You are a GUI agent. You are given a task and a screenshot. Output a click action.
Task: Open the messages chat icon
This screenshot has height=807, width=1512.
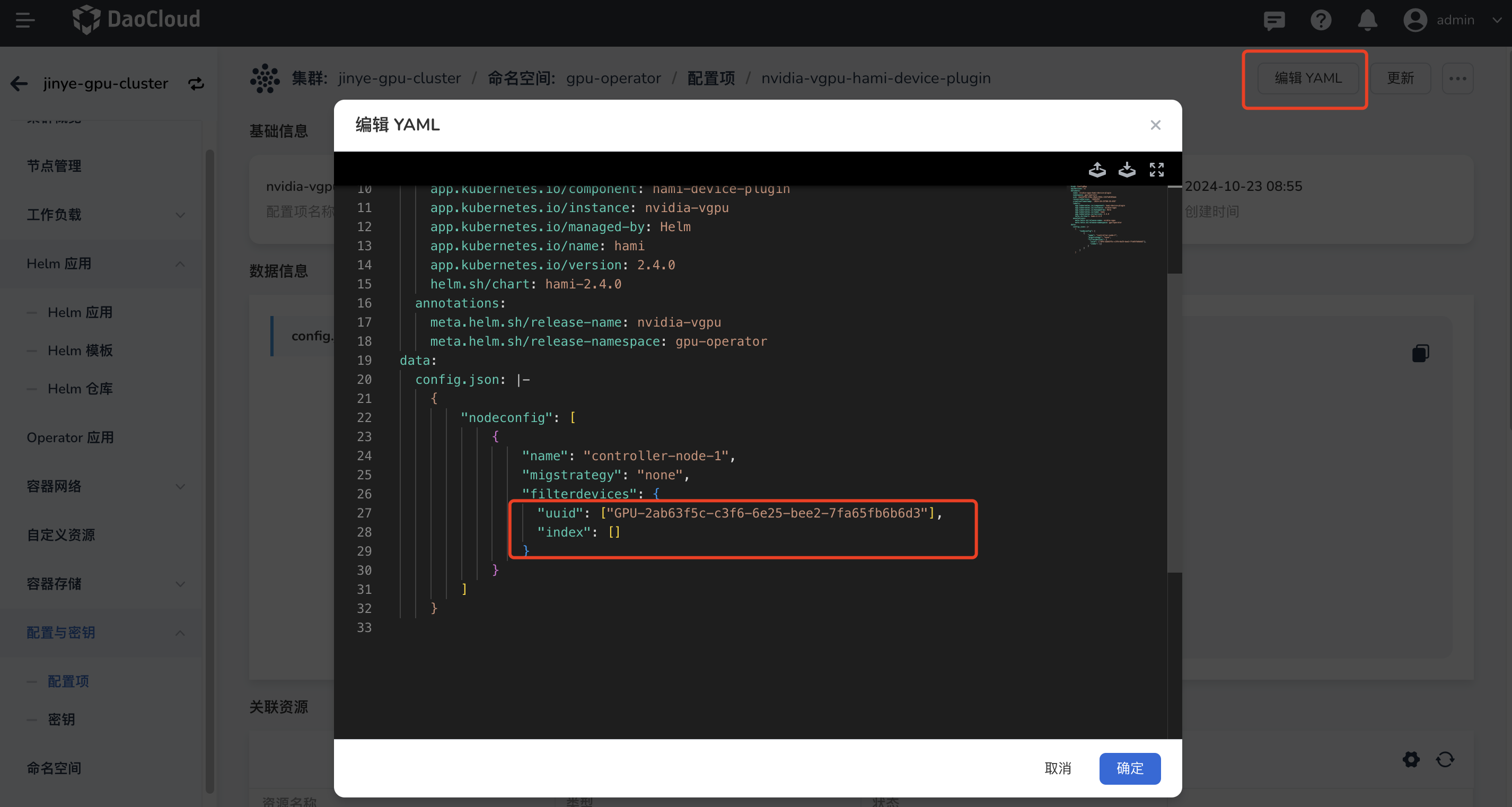(1273, 21)
